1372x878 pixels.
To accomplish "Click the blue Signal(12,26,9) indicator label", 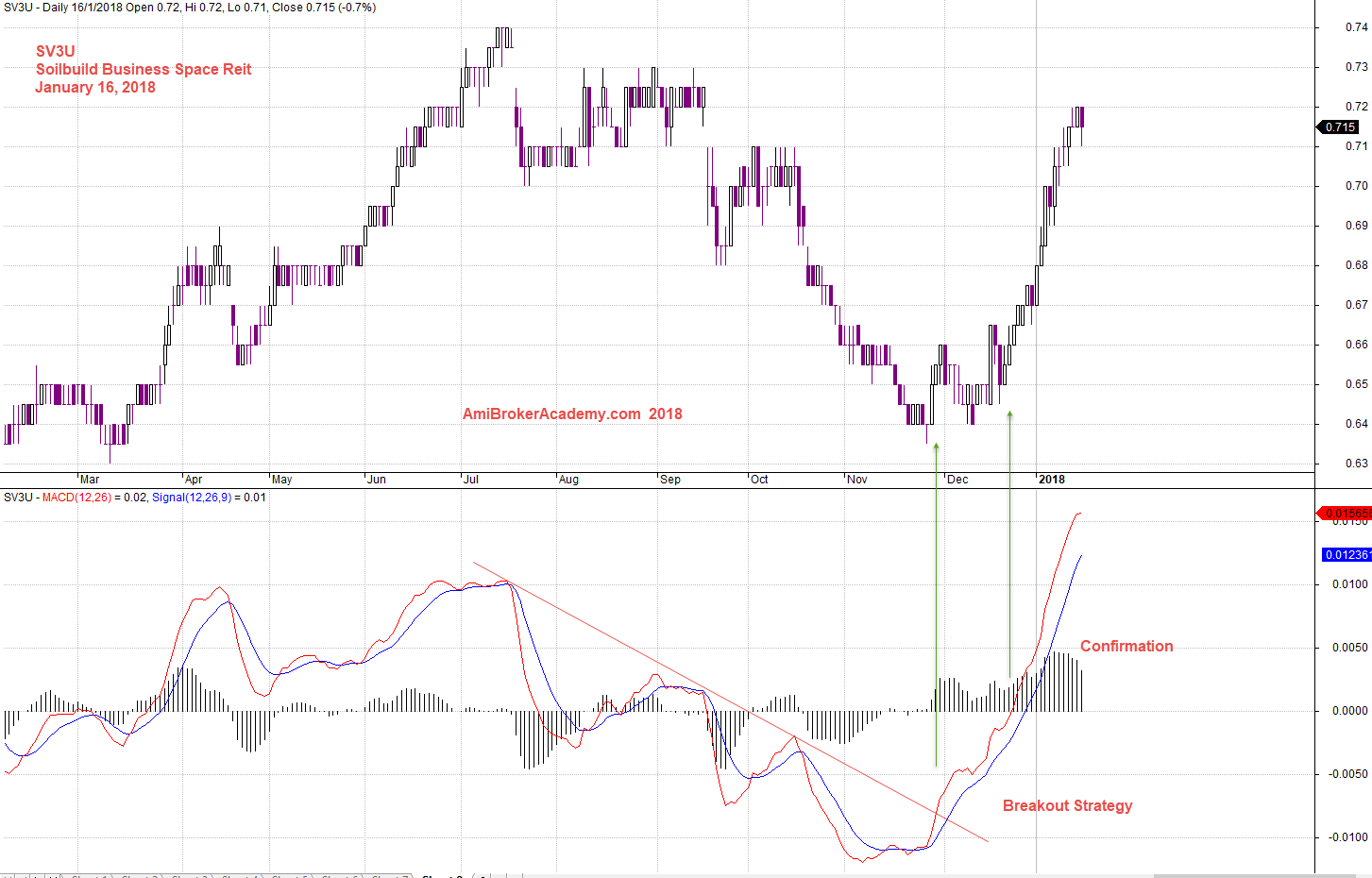I will click(191, 498).
